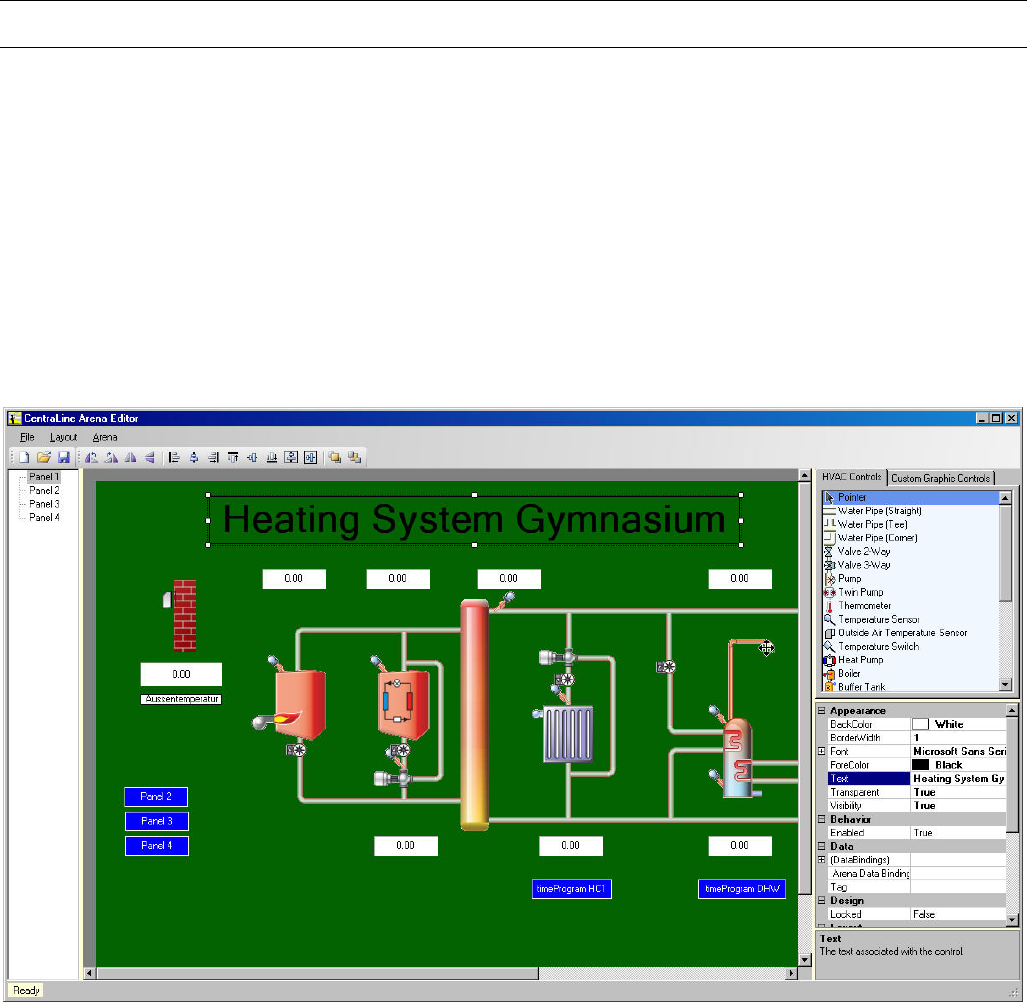Choose the Heat Pump control
The height and width of the screenshot is (1002, 1027).
pos(860,660)
